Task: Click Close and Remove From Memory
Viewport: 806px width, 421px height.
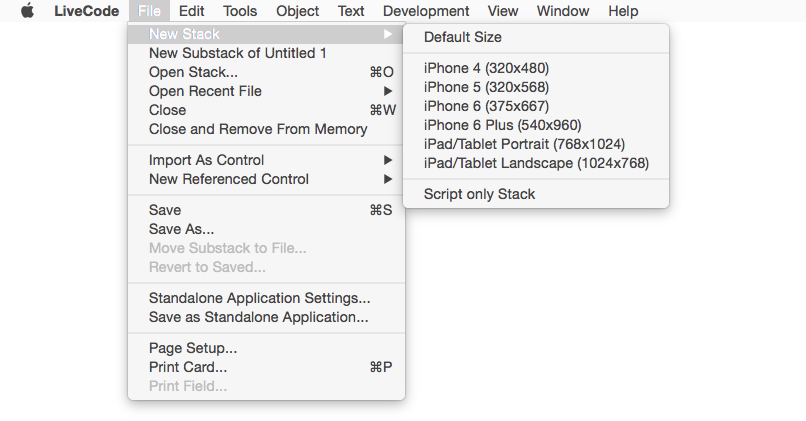Action: point(258,129)
